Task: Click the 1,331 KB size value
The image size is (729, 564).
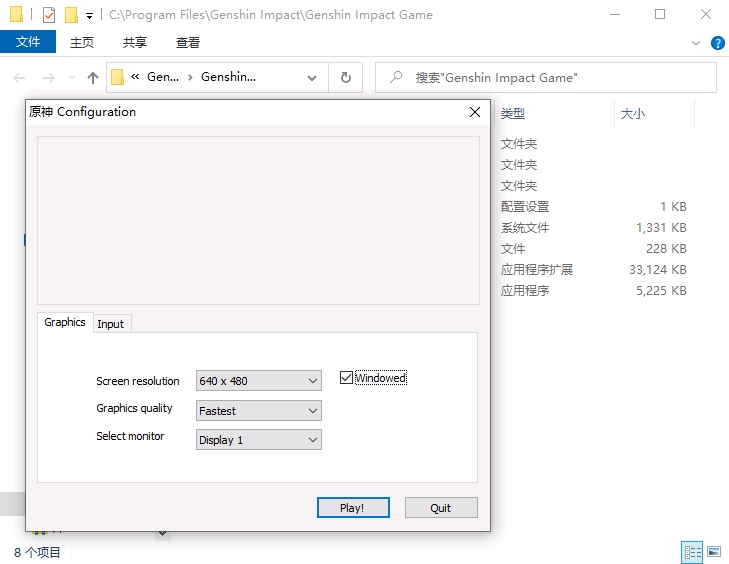Action: 661,228
